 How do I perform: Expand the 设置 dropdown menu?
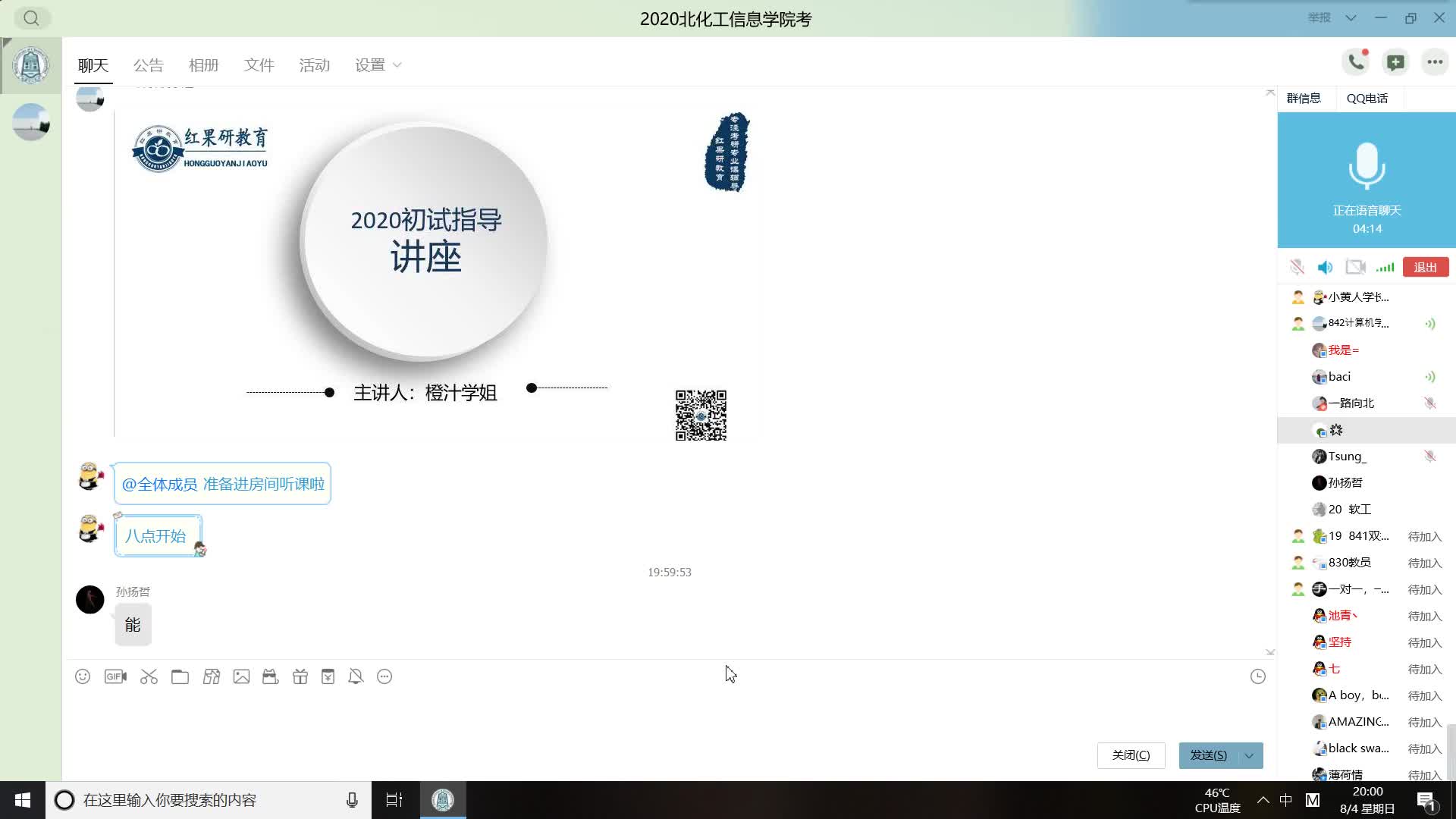click(x=378, y=65)
